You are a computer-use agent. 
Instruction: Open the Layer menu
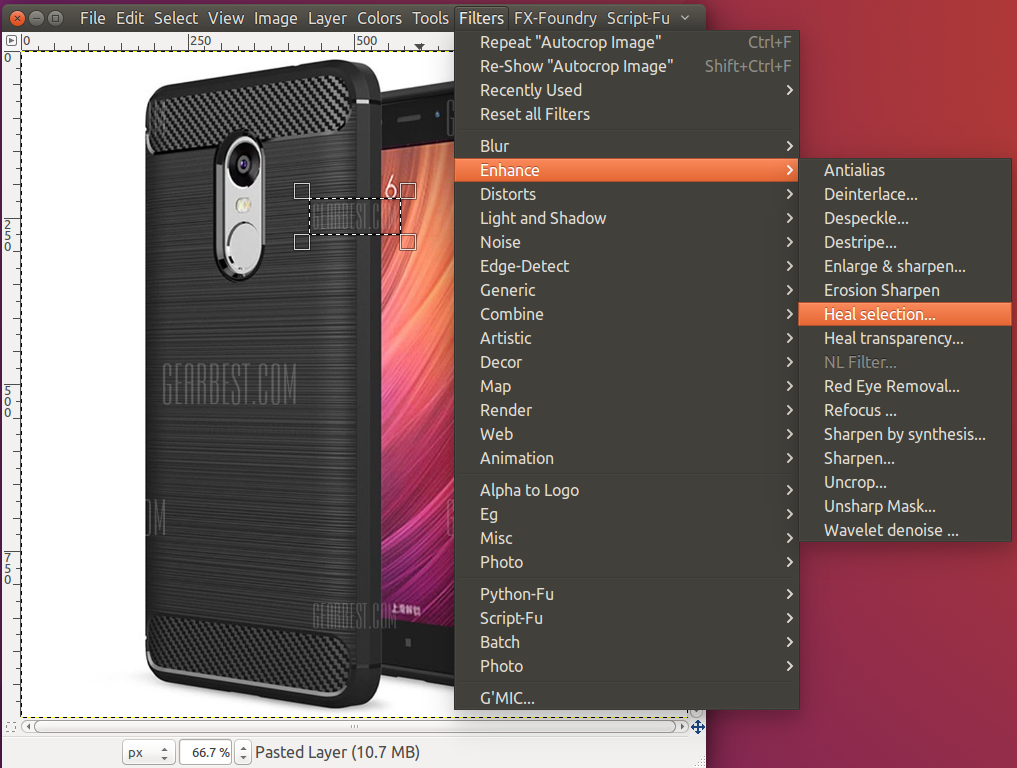pos(328,18)
